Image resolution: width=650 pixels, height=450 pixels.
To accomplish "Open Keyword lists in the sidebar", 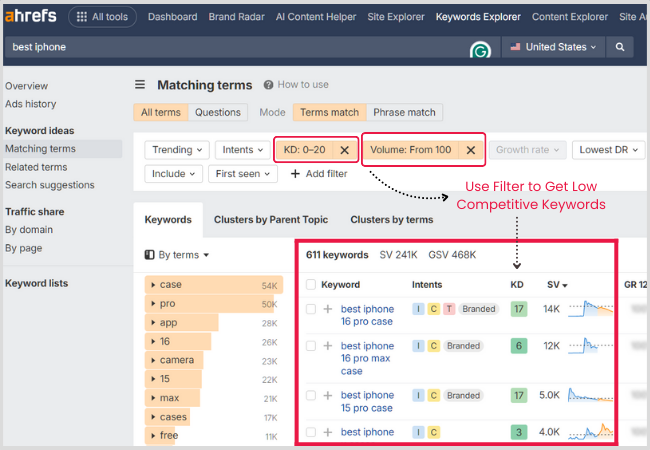I will tap(36, 283).
